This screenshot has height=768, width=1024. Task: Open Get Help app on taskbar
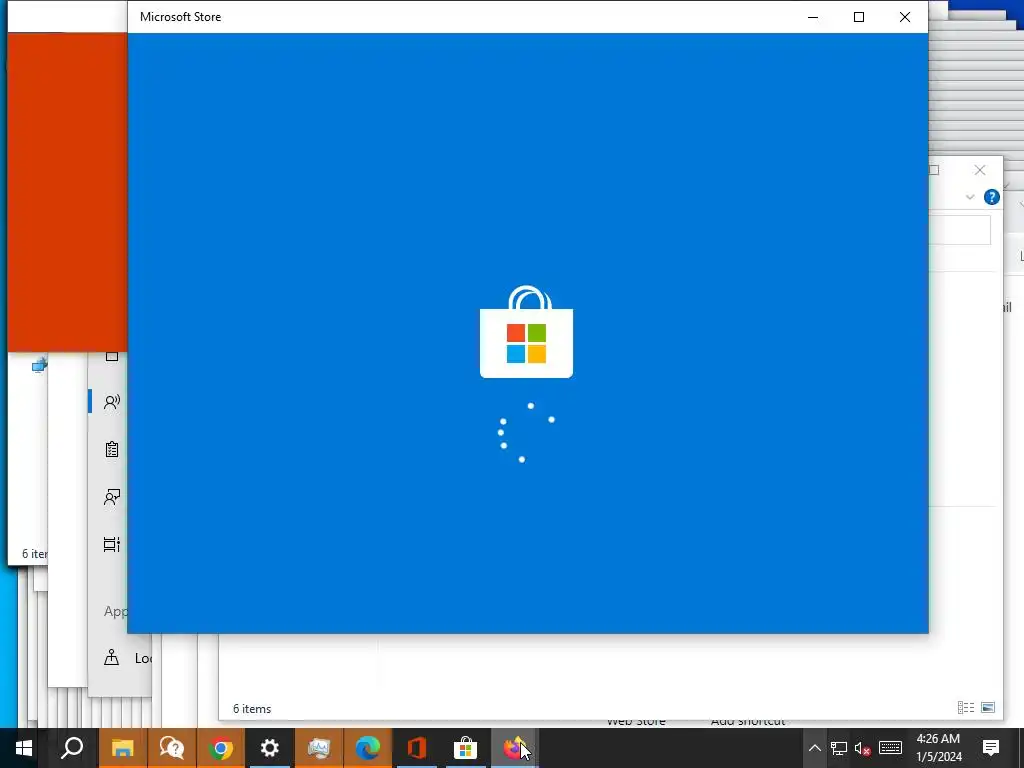coord(171,748)
